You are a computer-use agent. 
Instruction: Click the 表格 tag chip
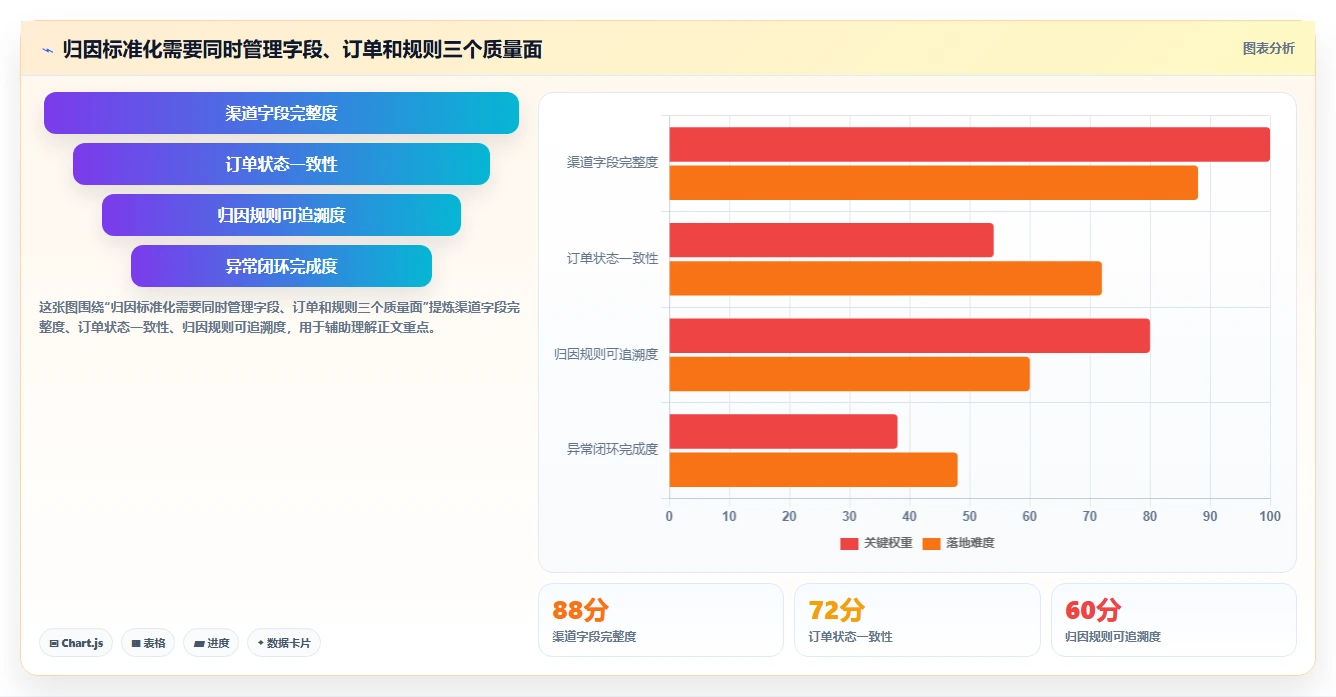148,643
